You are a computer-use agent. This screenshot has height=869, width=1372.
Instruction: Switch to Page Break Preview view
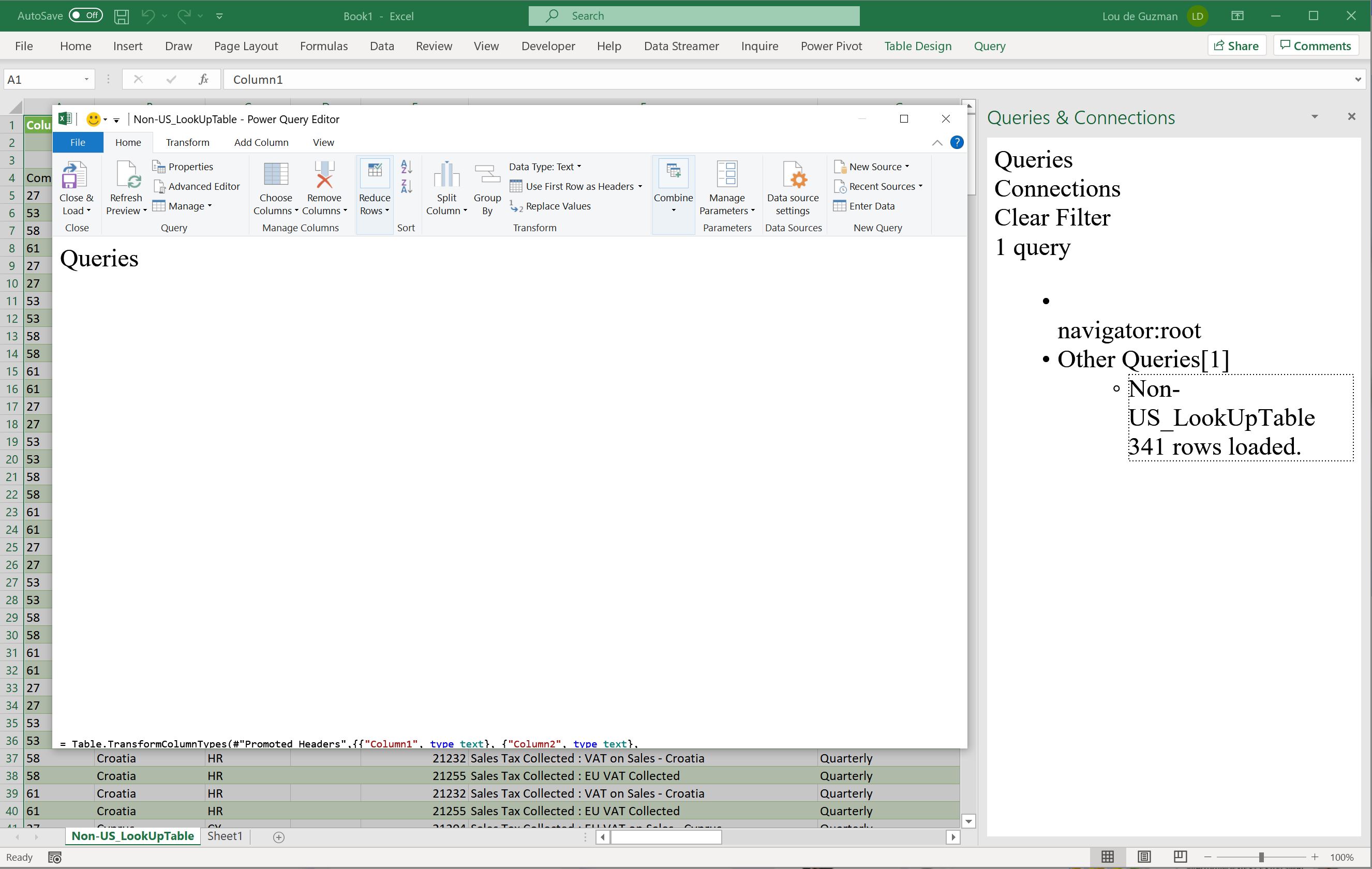1180,857
